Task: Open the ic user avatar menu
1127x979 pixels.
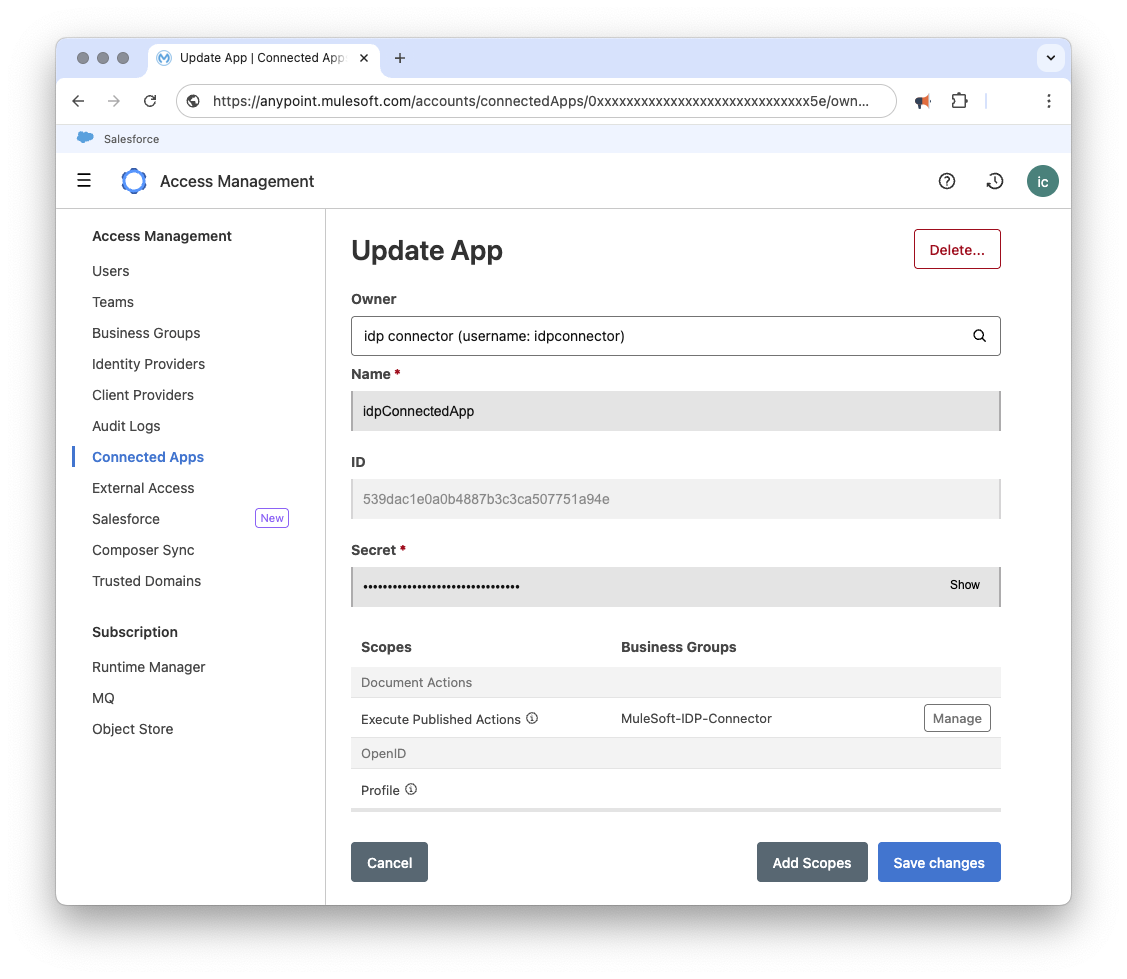Action: (x=1042, y=181)
